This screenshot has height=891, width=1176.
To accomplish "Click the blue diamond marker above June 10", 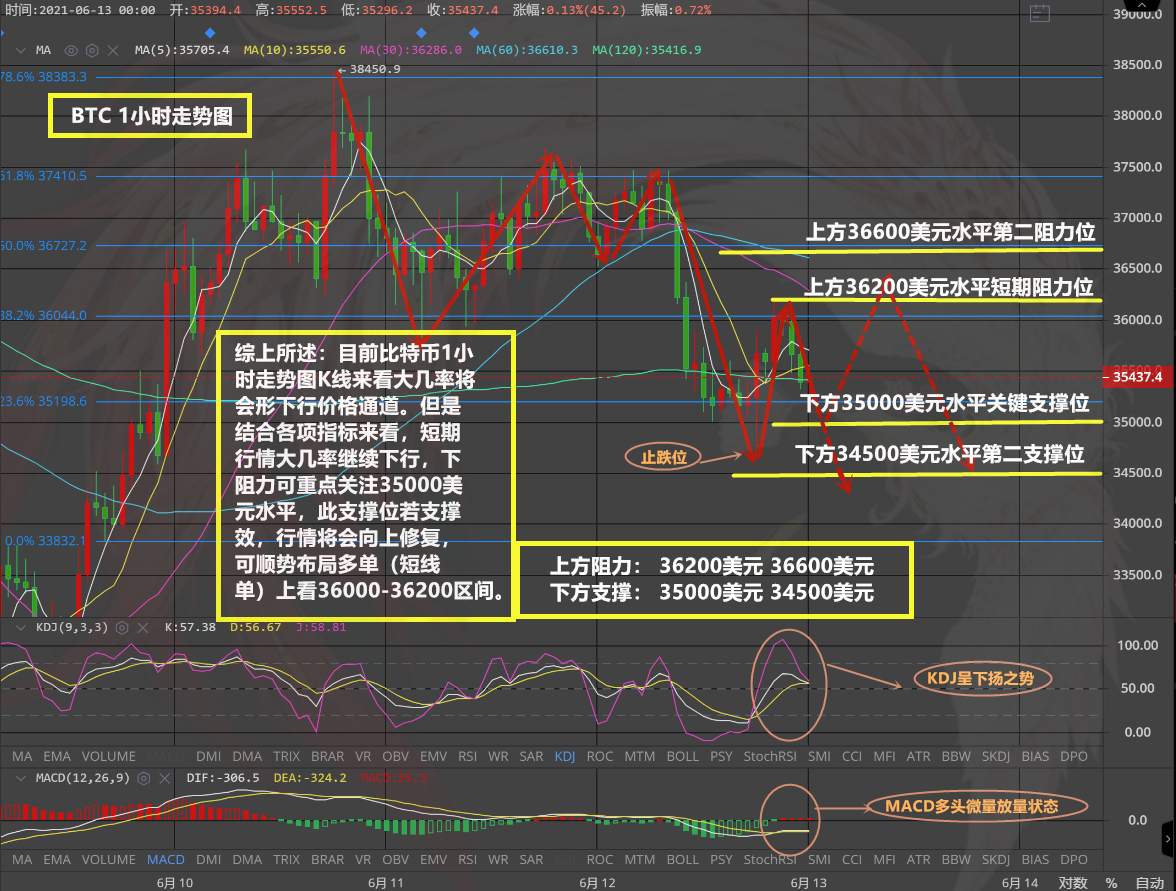I will click(210, 32).
